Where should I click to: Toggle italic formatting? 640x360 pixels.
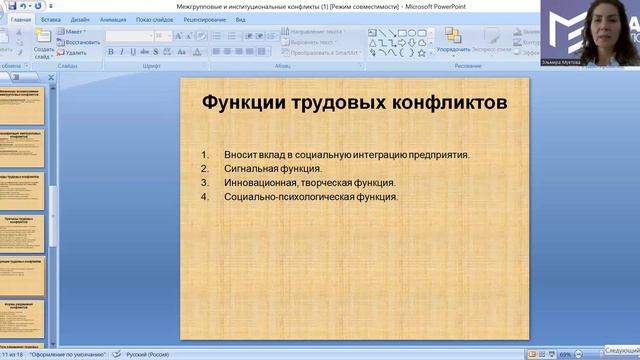[122, 52]
